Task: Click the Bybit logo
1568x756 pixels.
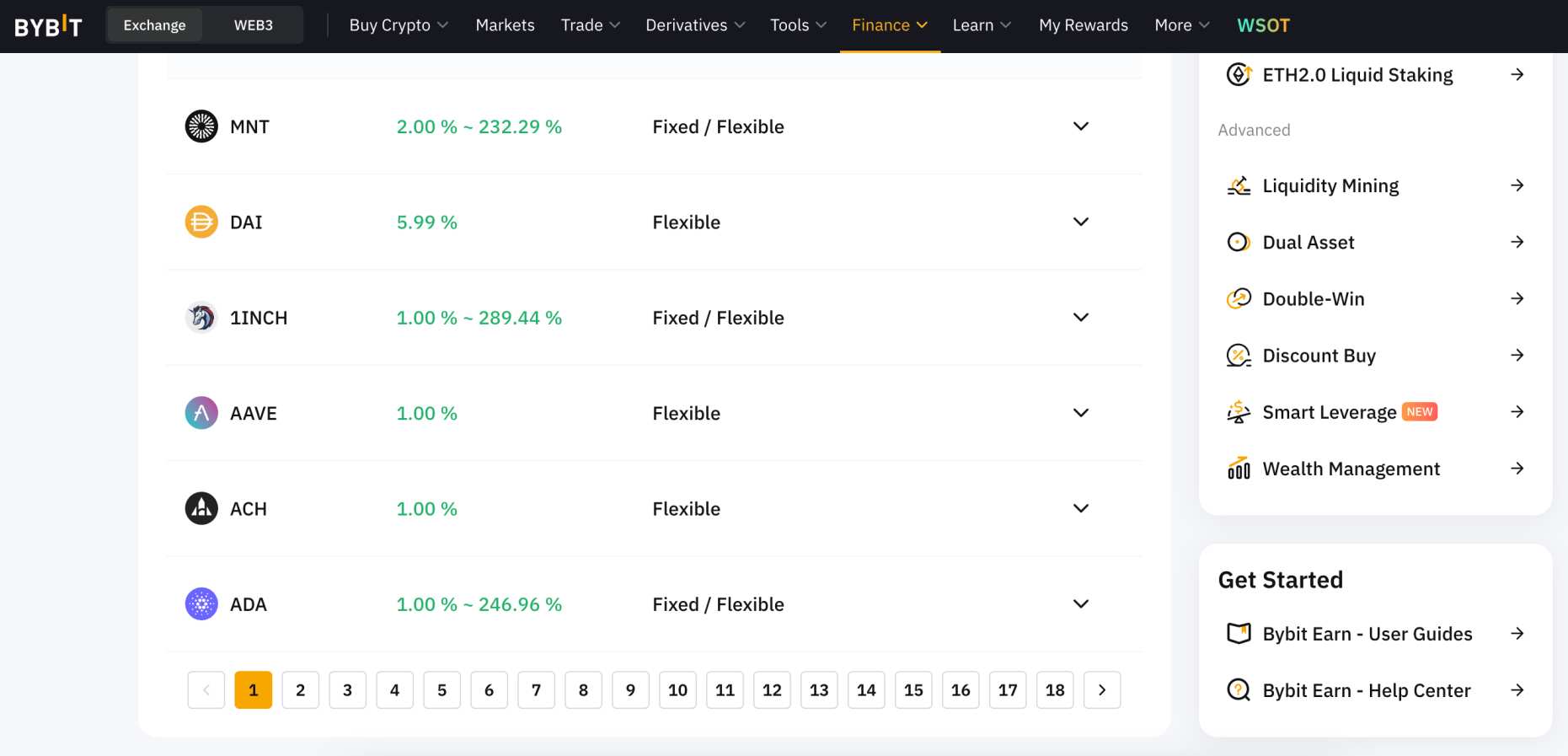Action: click(x=48, y=26)
